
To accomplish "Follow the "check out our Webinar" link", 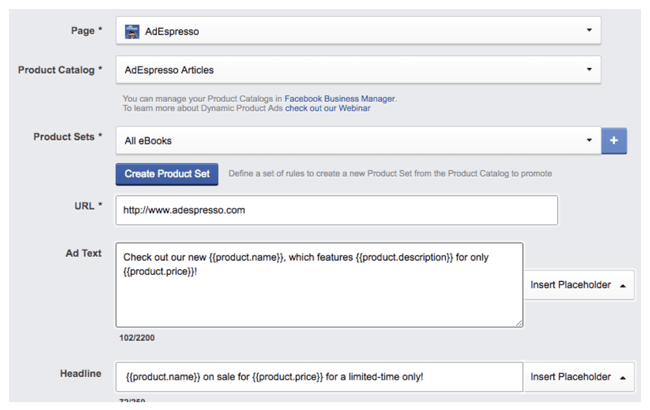I will pos(327,108).
